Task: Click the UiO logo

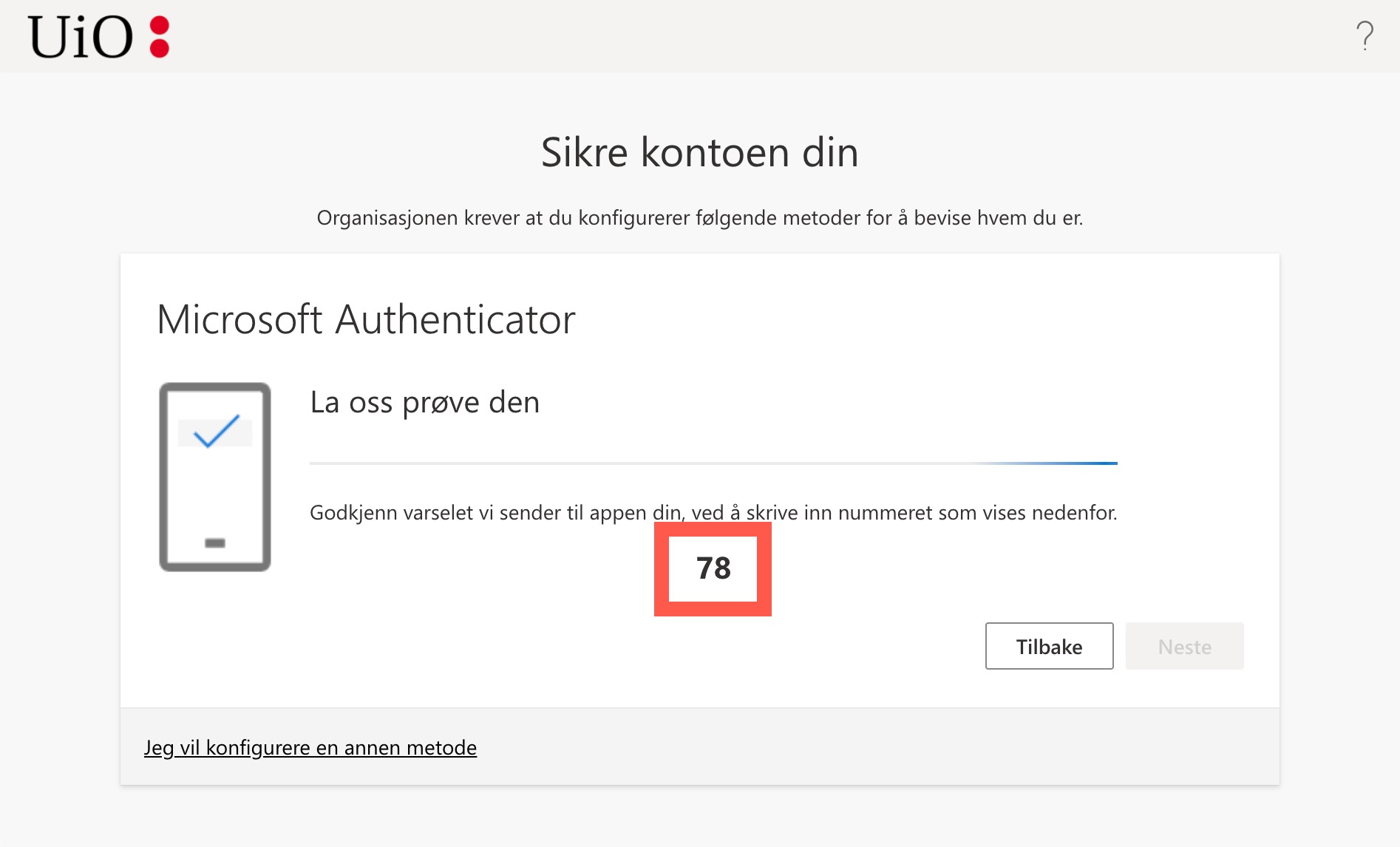Action: (x=99, y=37)
